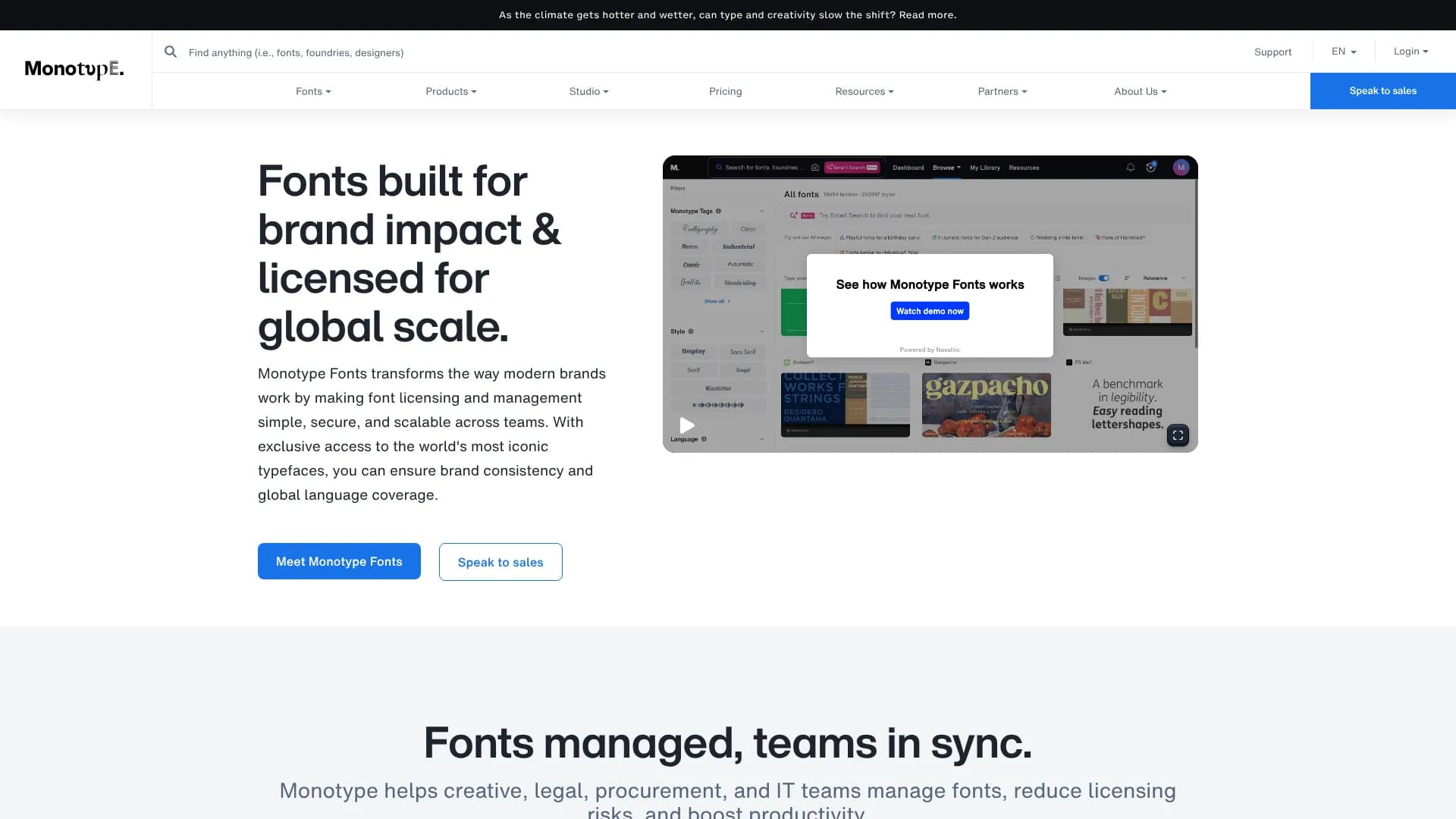Click the list view icon in the demo
The height and width of the screenshot is (819, 1456).
click(x=1058, y=278)
